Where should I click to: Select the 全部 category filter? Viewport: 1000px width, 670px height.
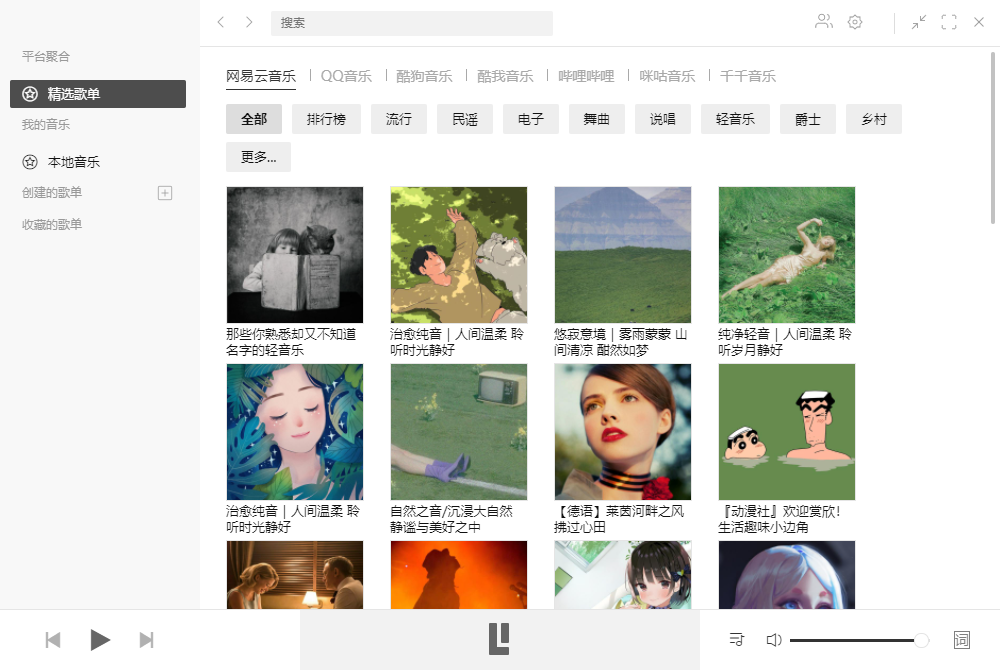pyautogui.click(x=254, y=119)
